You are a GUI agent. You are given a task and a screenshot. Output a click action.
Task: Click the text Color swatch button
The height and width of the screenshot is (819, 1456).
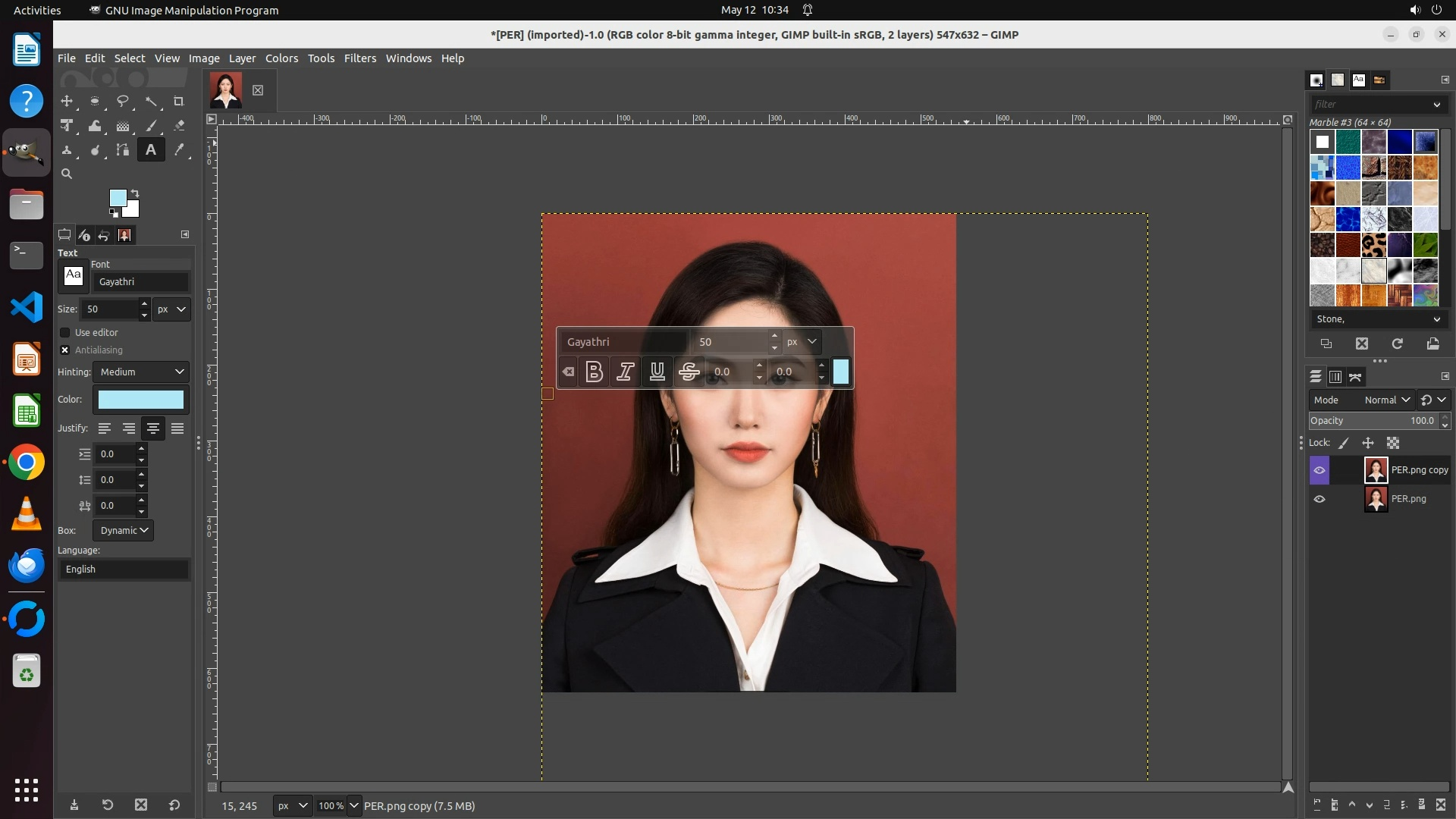click(141, 400)
